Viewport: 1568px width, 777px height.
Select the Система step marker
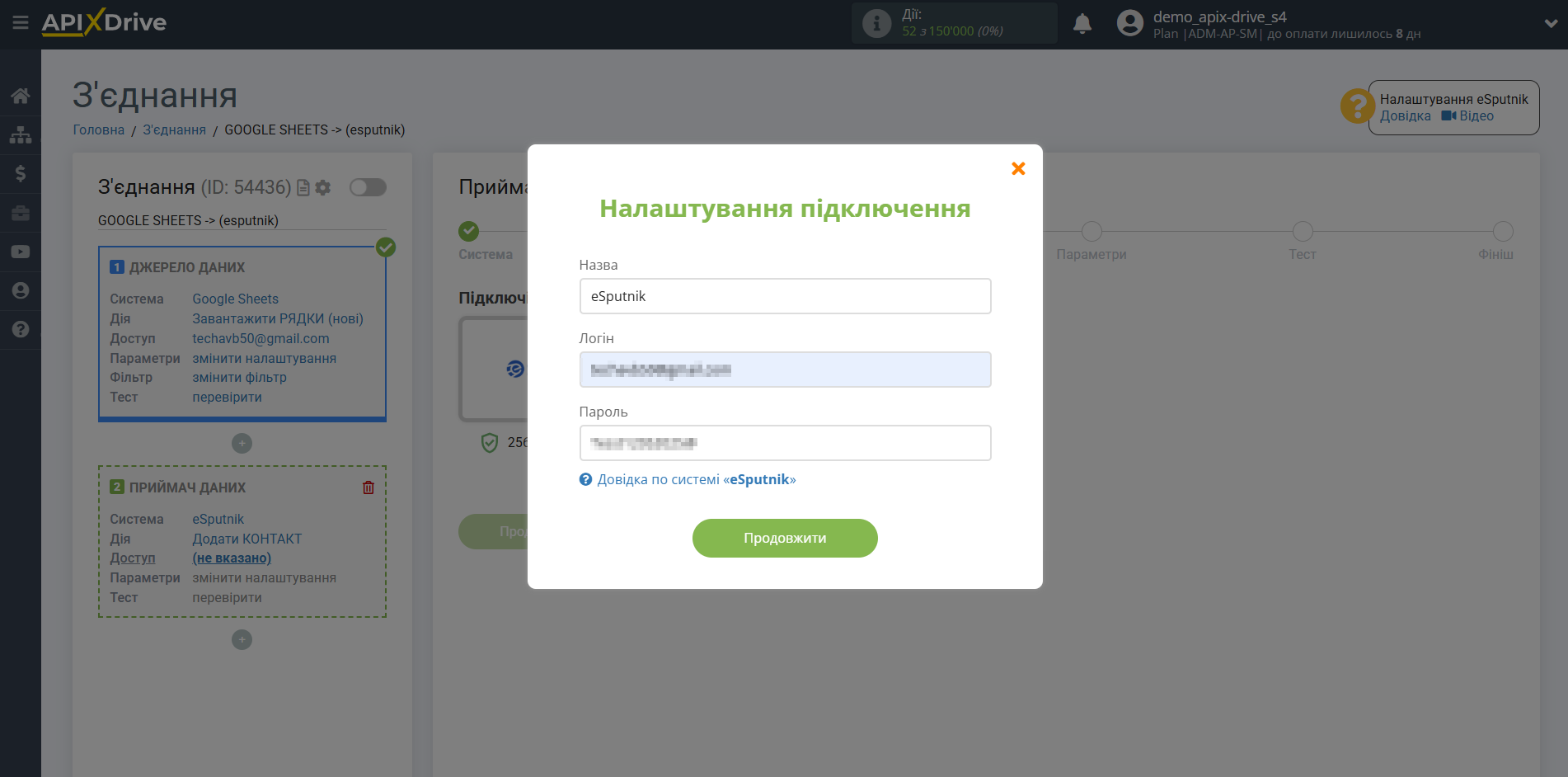[469, 231]
